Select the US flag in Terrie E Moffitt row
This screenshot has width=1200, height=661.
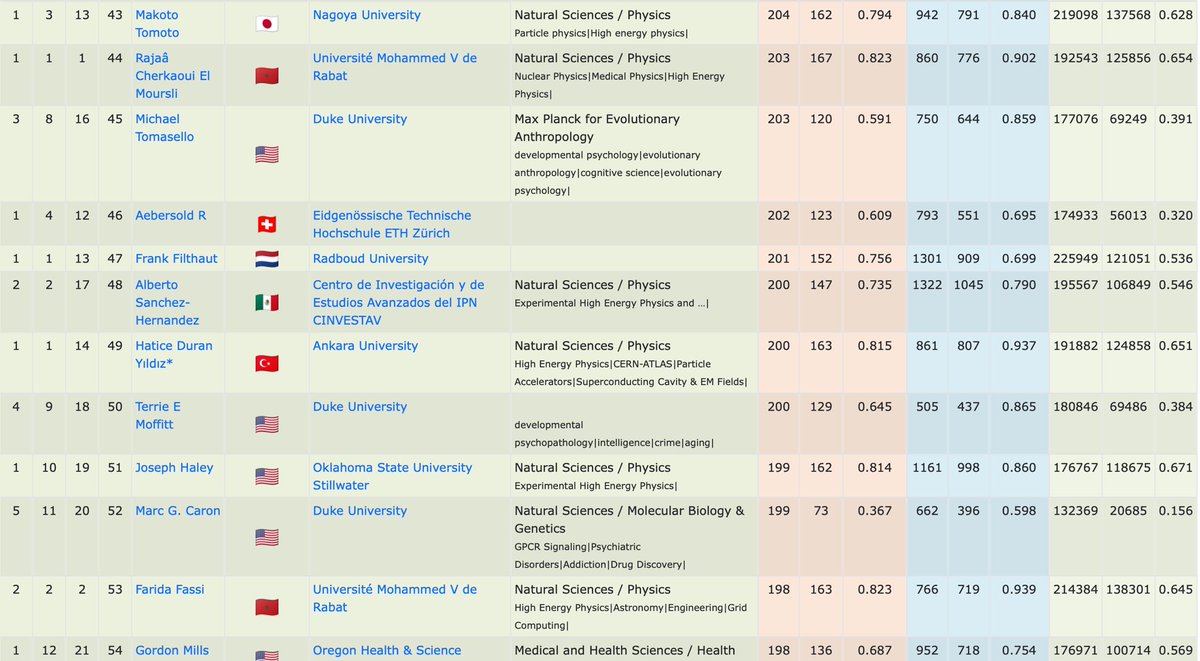coord(266,424)
